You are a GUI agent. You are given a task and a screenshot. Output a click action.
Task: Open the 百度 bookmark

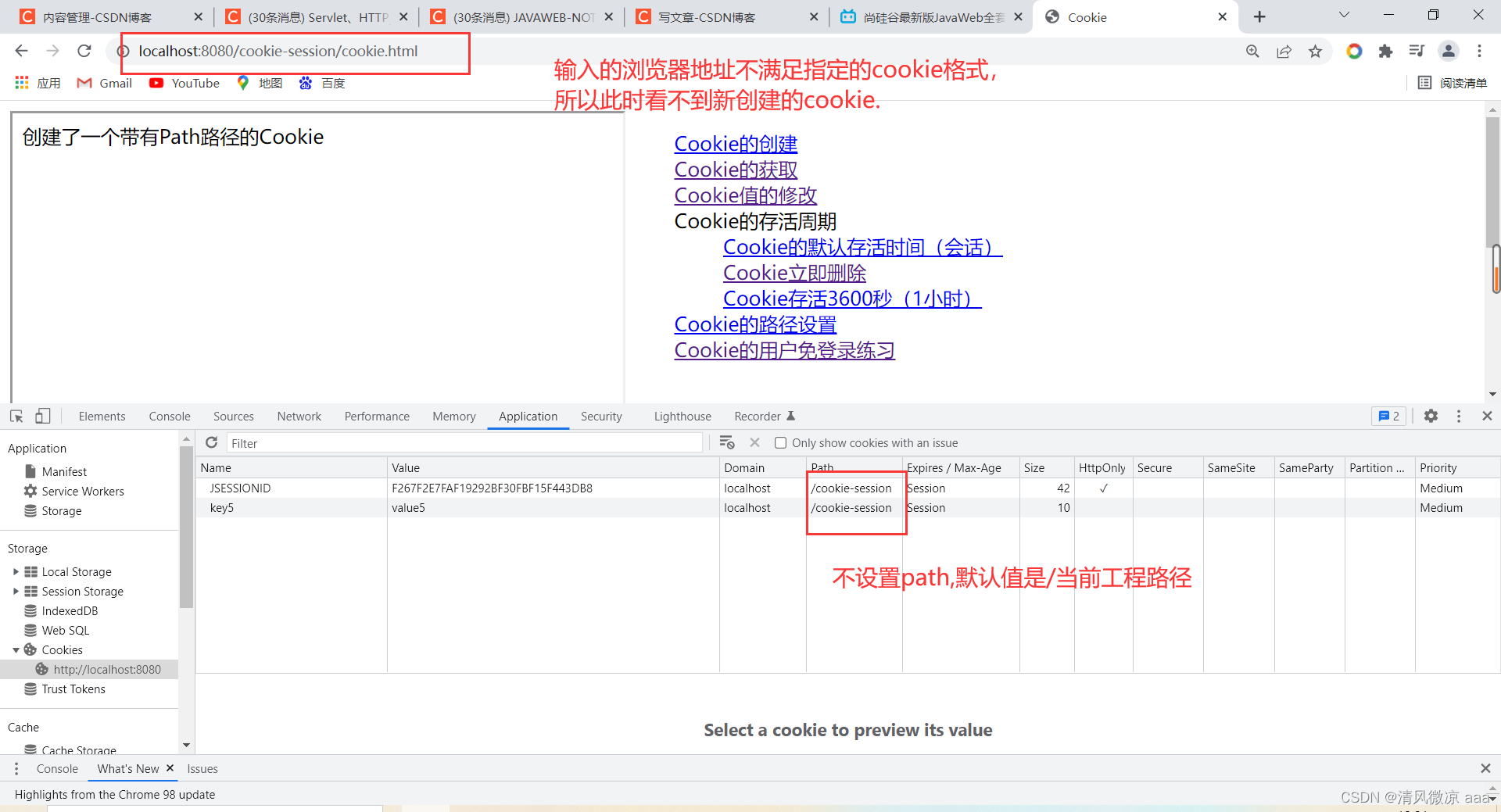(x=321, y=83)
